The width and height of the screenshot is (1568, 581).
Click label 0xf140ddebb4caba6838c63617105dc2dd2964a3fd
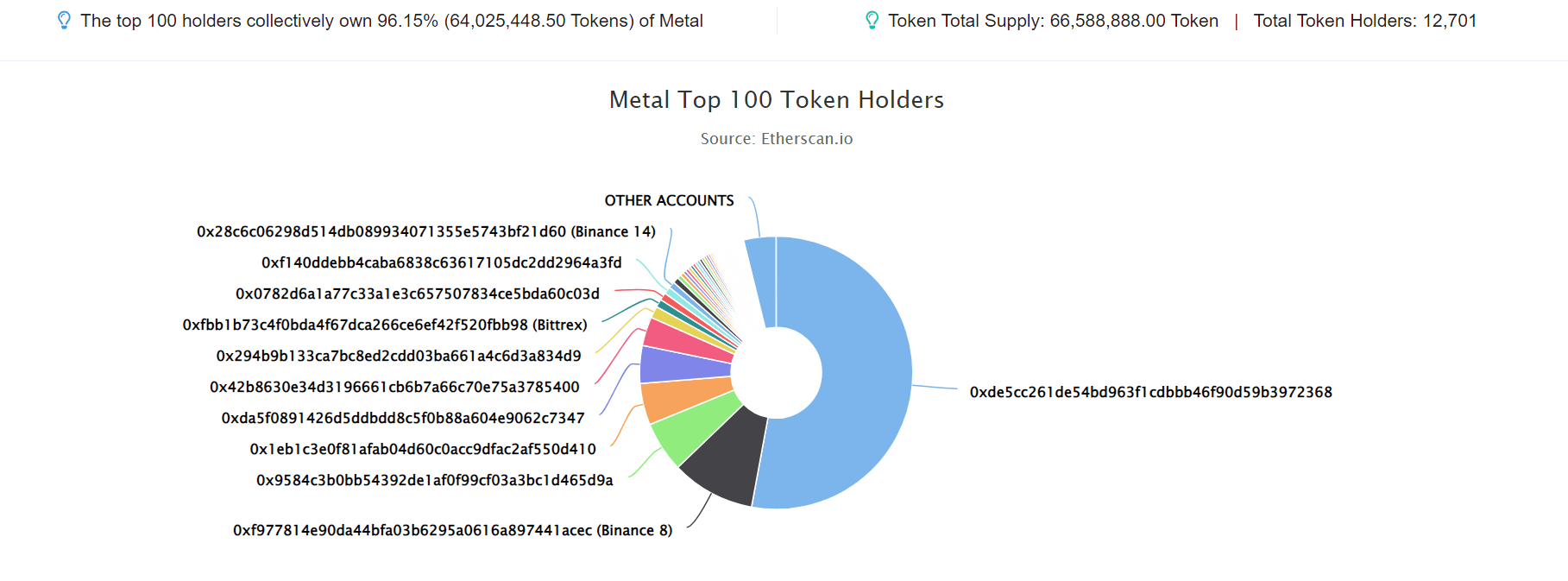442,262
